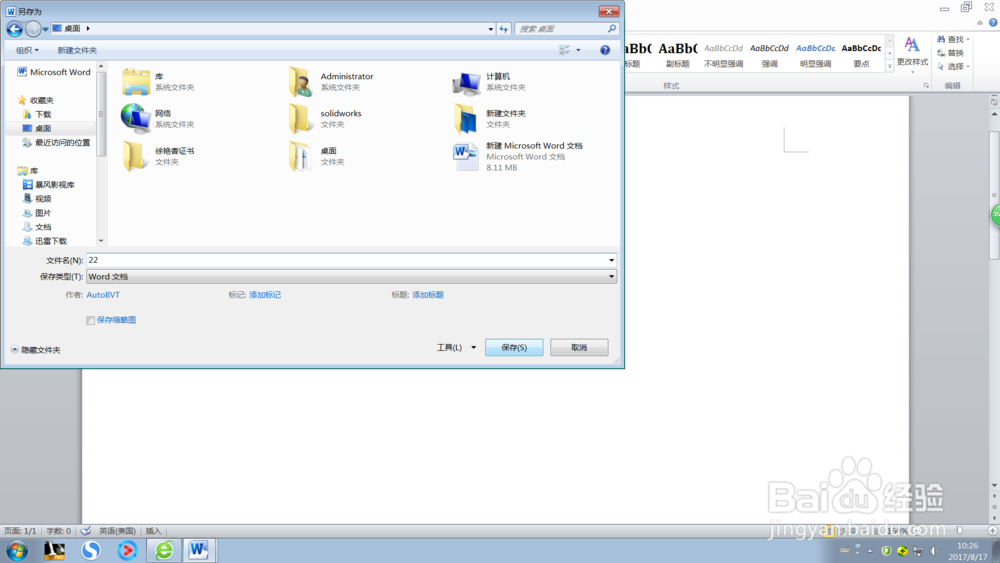Expand the styles gallery more arrow
Image resolution: width=1000 pixels, height=563 pixels.
click(x=890, y=66)
